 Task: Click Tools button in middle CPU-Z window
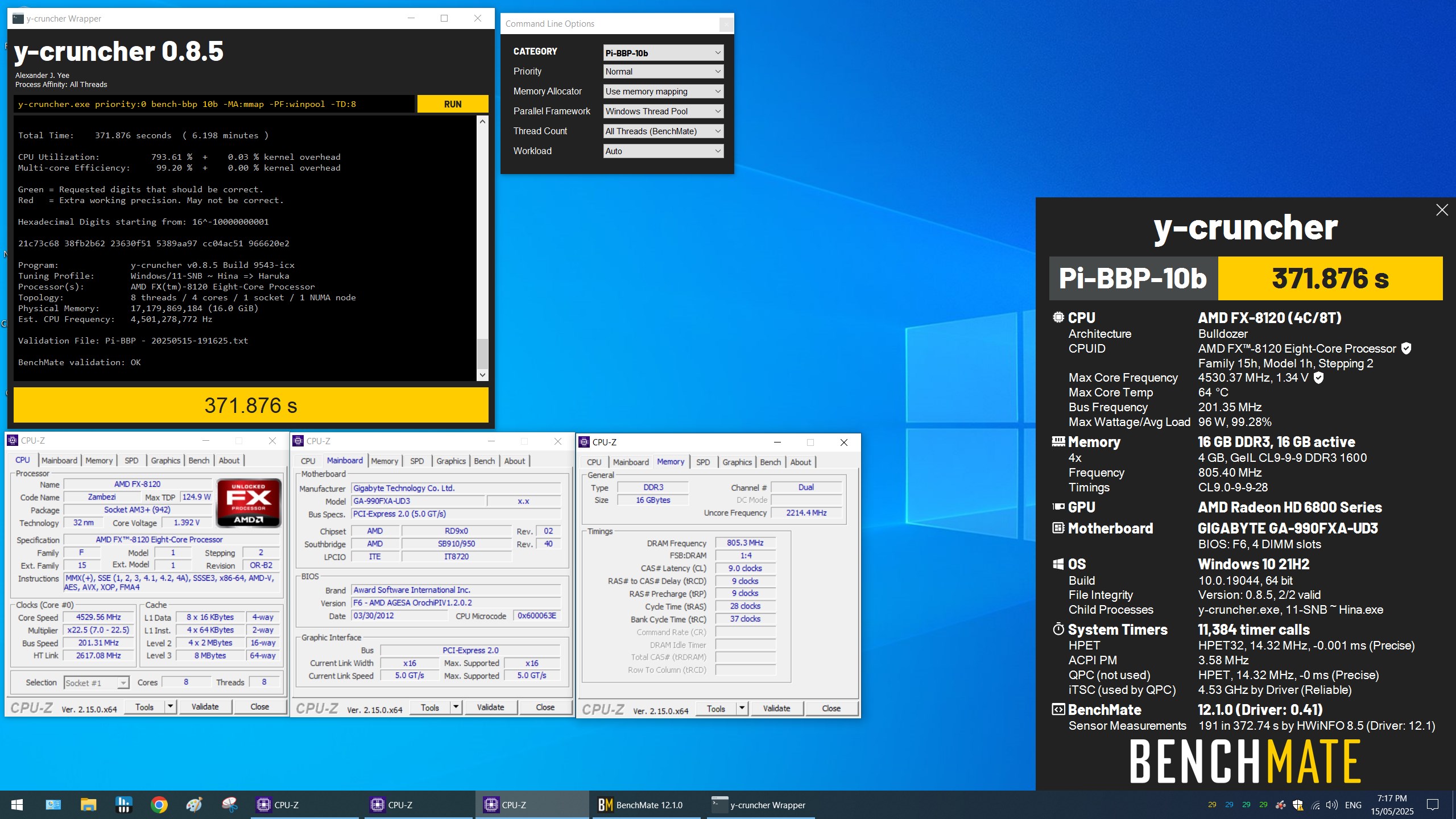click(430, 708)
